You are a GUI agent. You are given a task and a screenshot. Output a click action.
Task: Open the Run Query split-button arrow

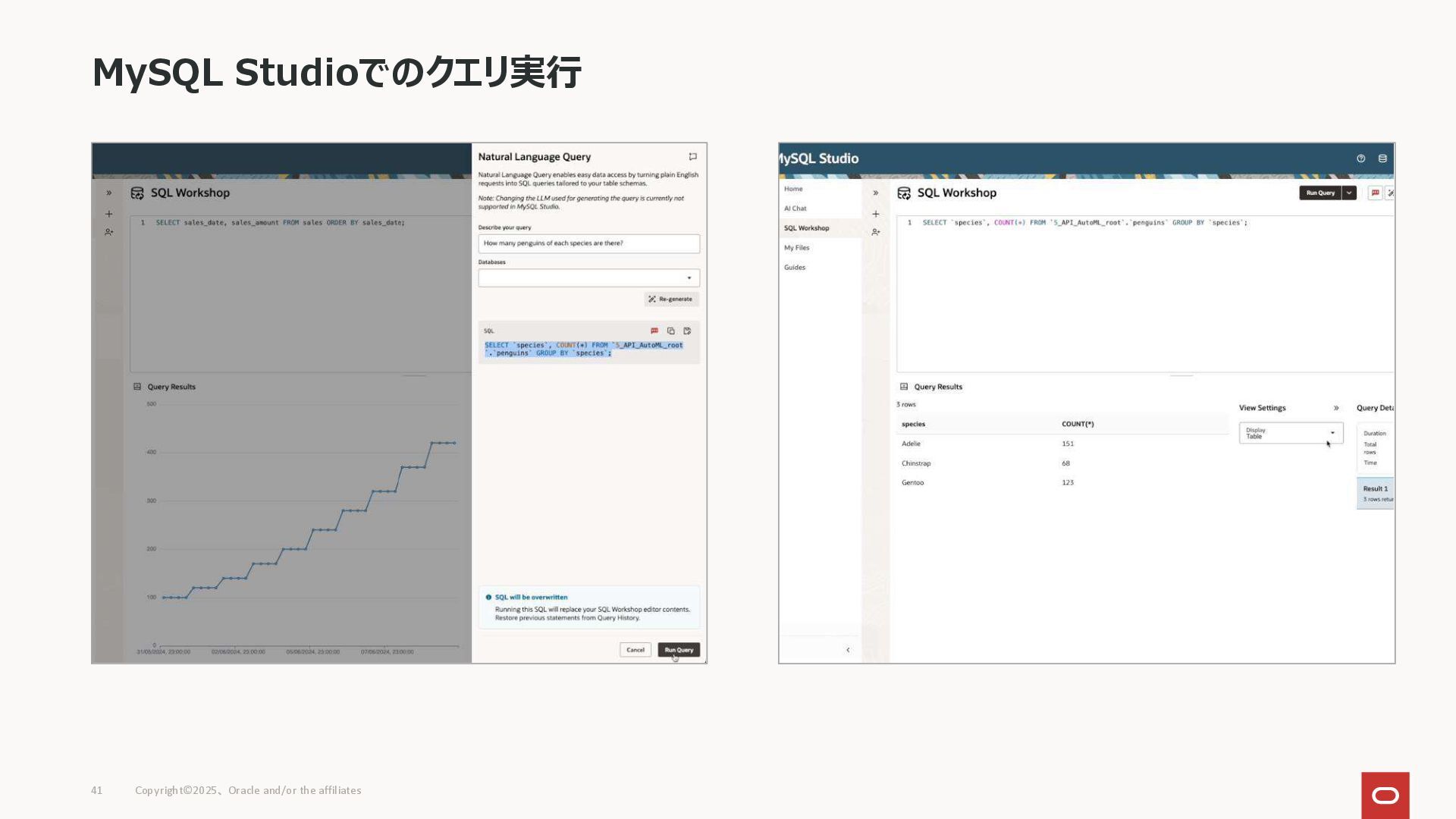(x=1349, y=193)
